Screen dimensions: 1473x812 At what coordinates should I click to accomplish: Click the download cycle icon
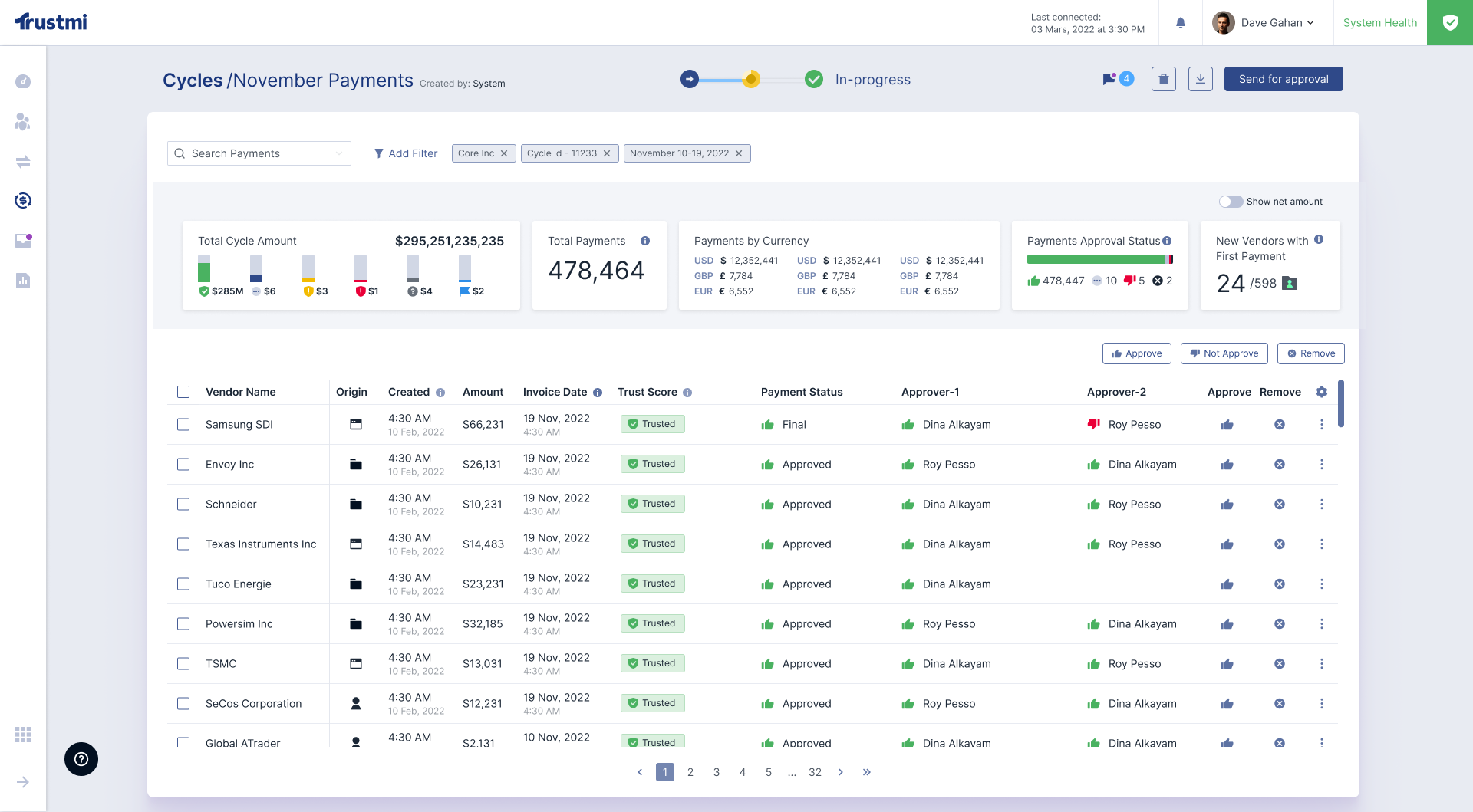click(x=1201, y=79)
